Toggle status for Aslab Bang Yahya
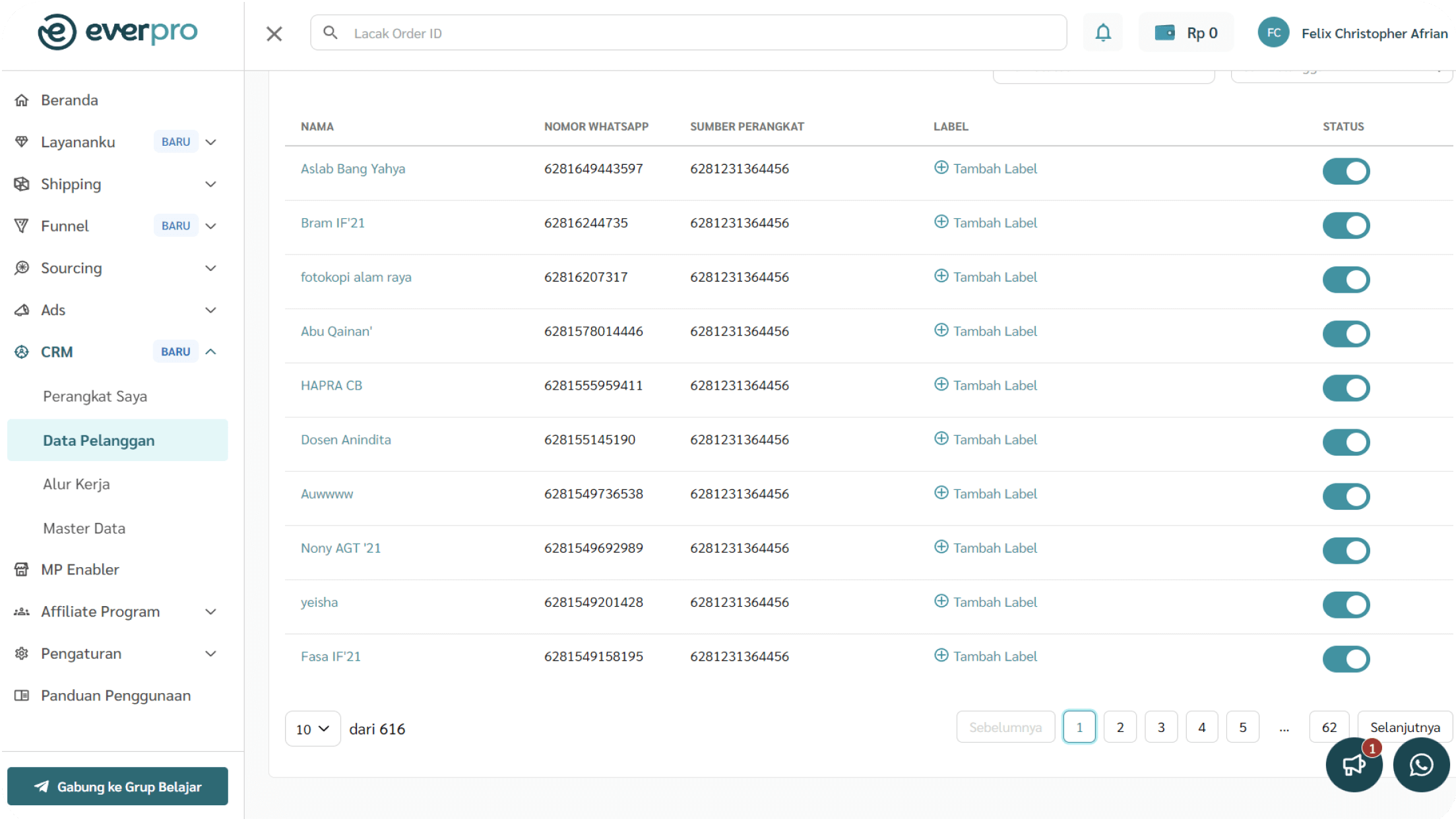The height and width of the screenshot is (825, 1456). [x=1346, y=171]
